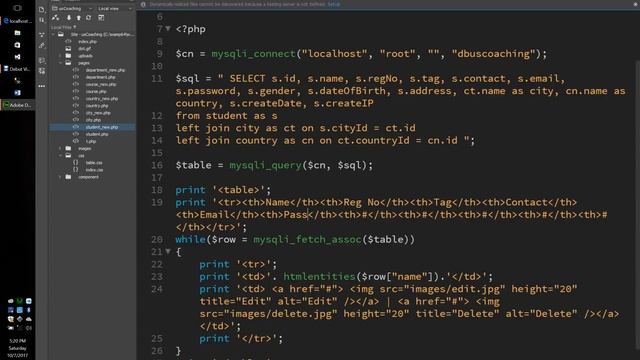The width and height of the screenshot is (640, 360).
Task: Open Windows Task View icon
Action: pos(17,8)
